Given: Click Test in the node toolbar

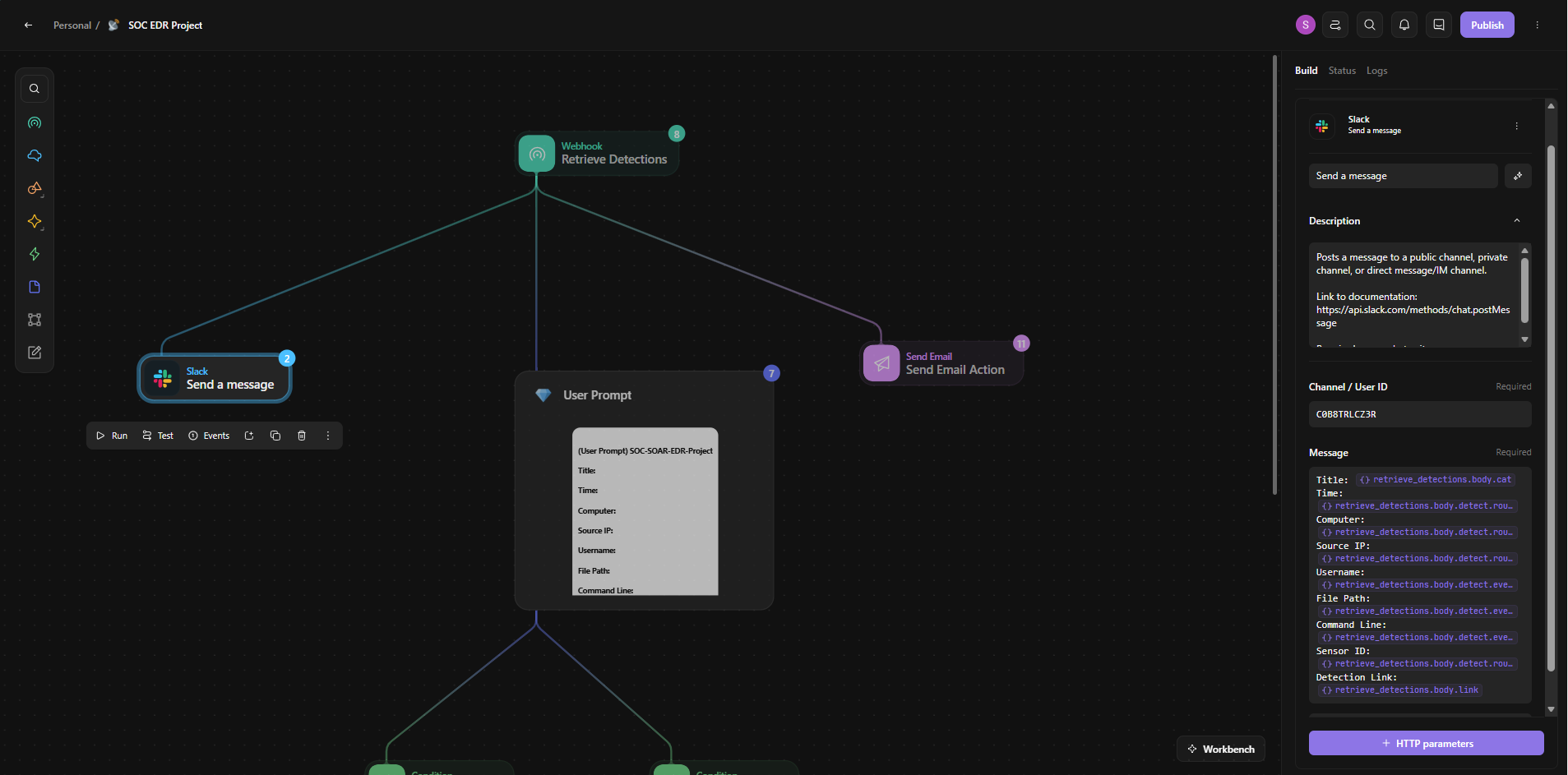Looking at the screenshot, I should (158, 436).
